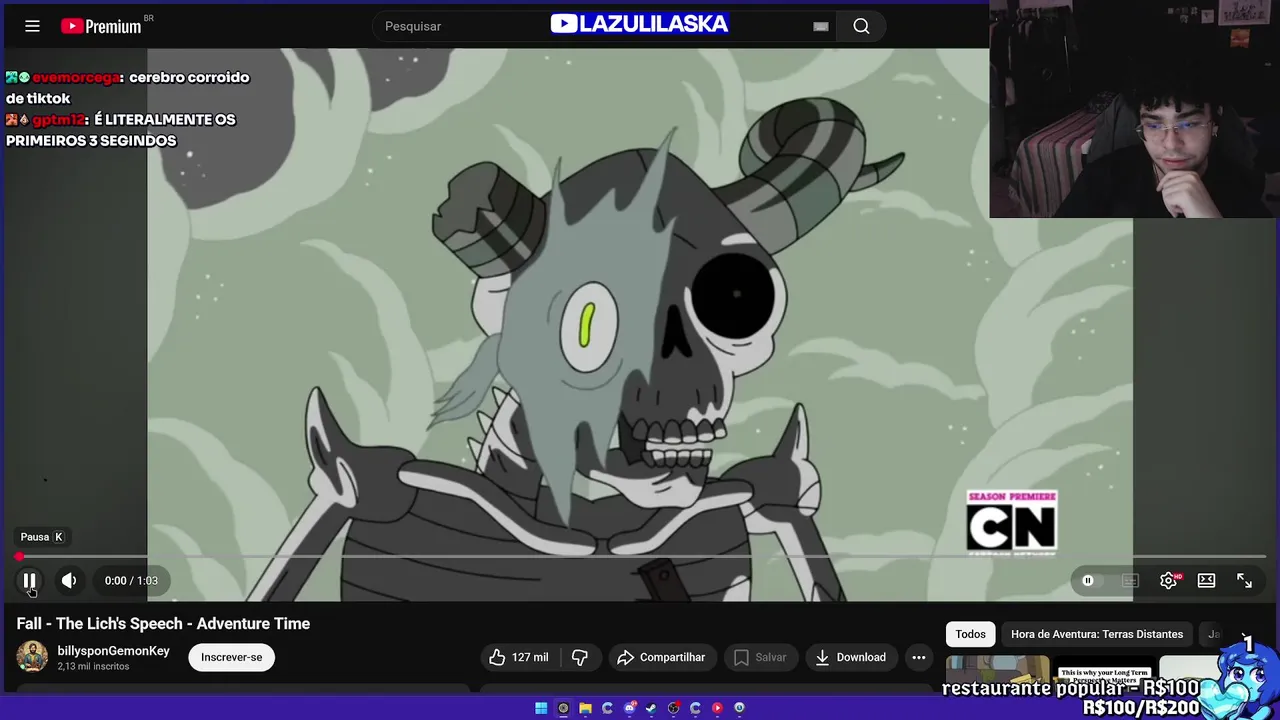The height and width of the screenshot is (720, 1280).
Task: Click the active browser icon on taskbar
Action: (x=563, y=708)
